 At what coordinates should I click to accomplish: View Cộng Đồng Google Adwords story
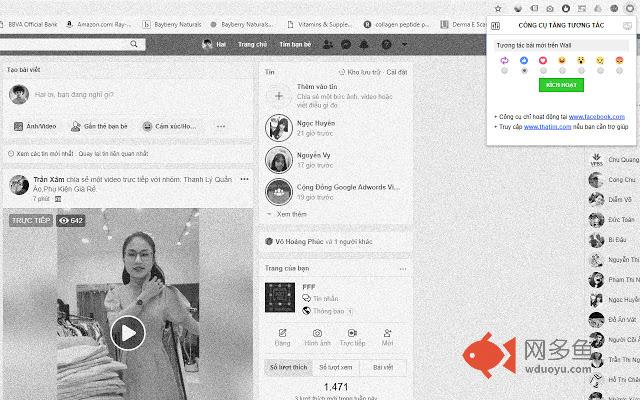279,192
